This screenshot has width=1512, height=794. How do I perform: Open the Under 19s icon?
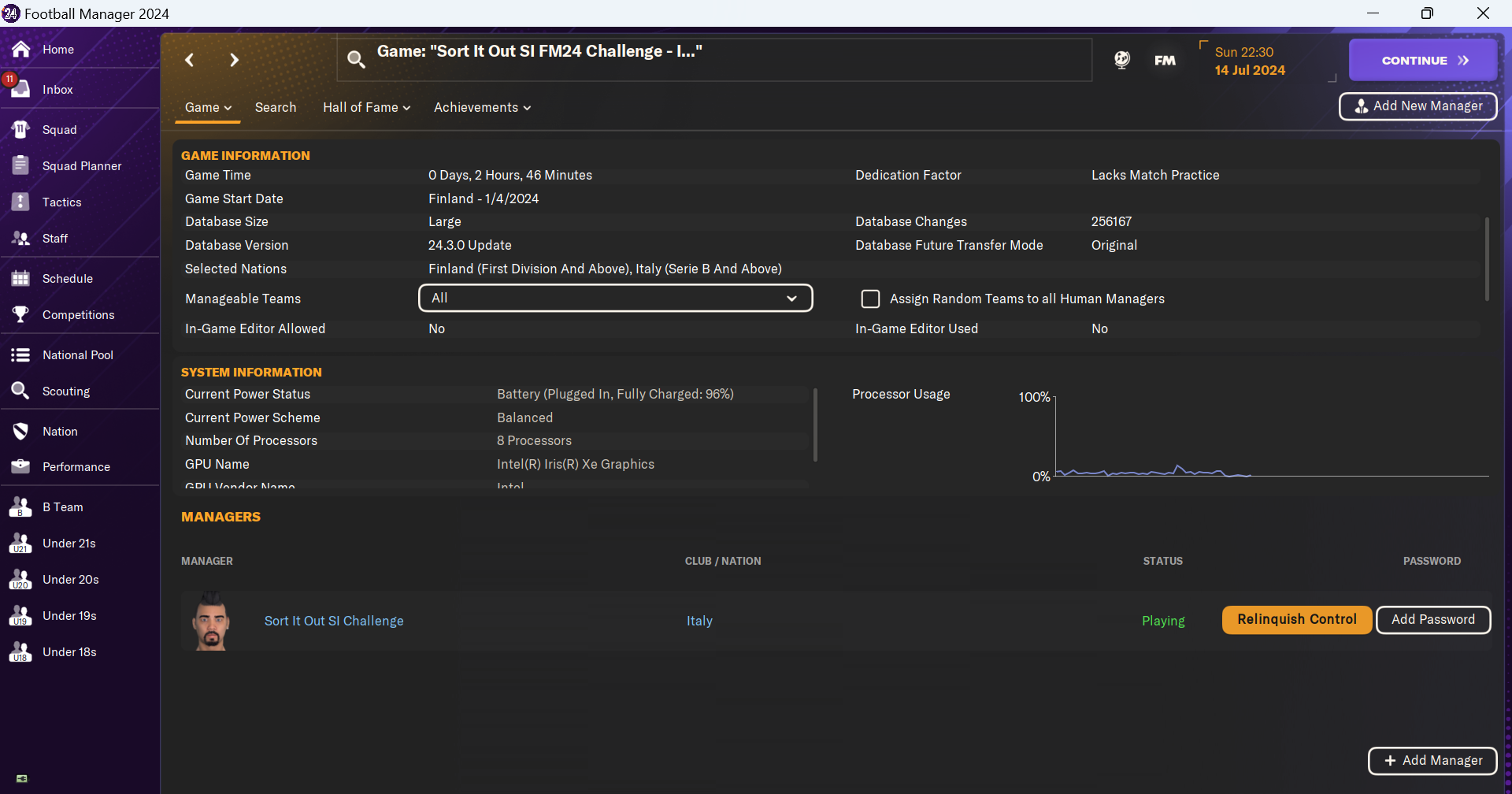[x=21, y=616]
